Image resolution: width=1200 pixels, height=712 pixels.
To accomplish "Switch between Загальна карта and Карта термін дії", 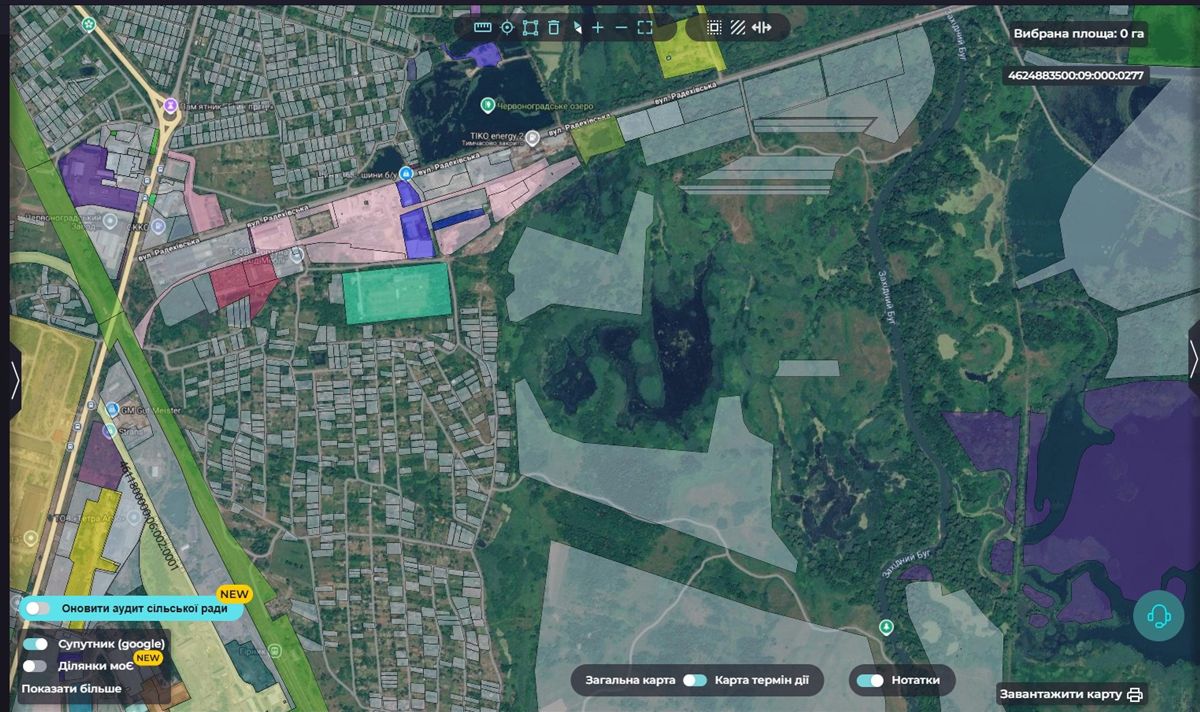I will click(695, 681).
